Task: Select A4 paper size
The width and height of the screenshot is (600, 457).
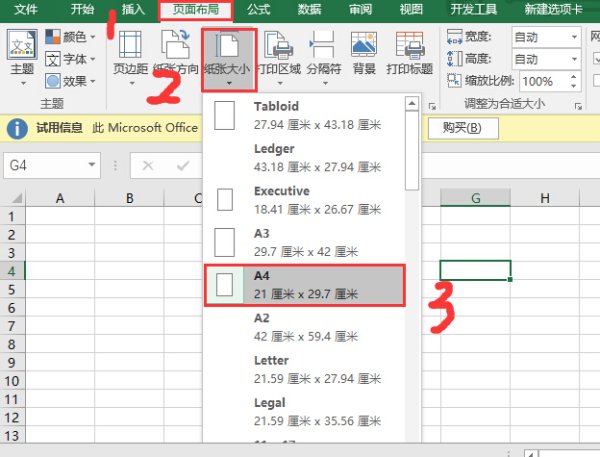Action: (x=305, y=286)
